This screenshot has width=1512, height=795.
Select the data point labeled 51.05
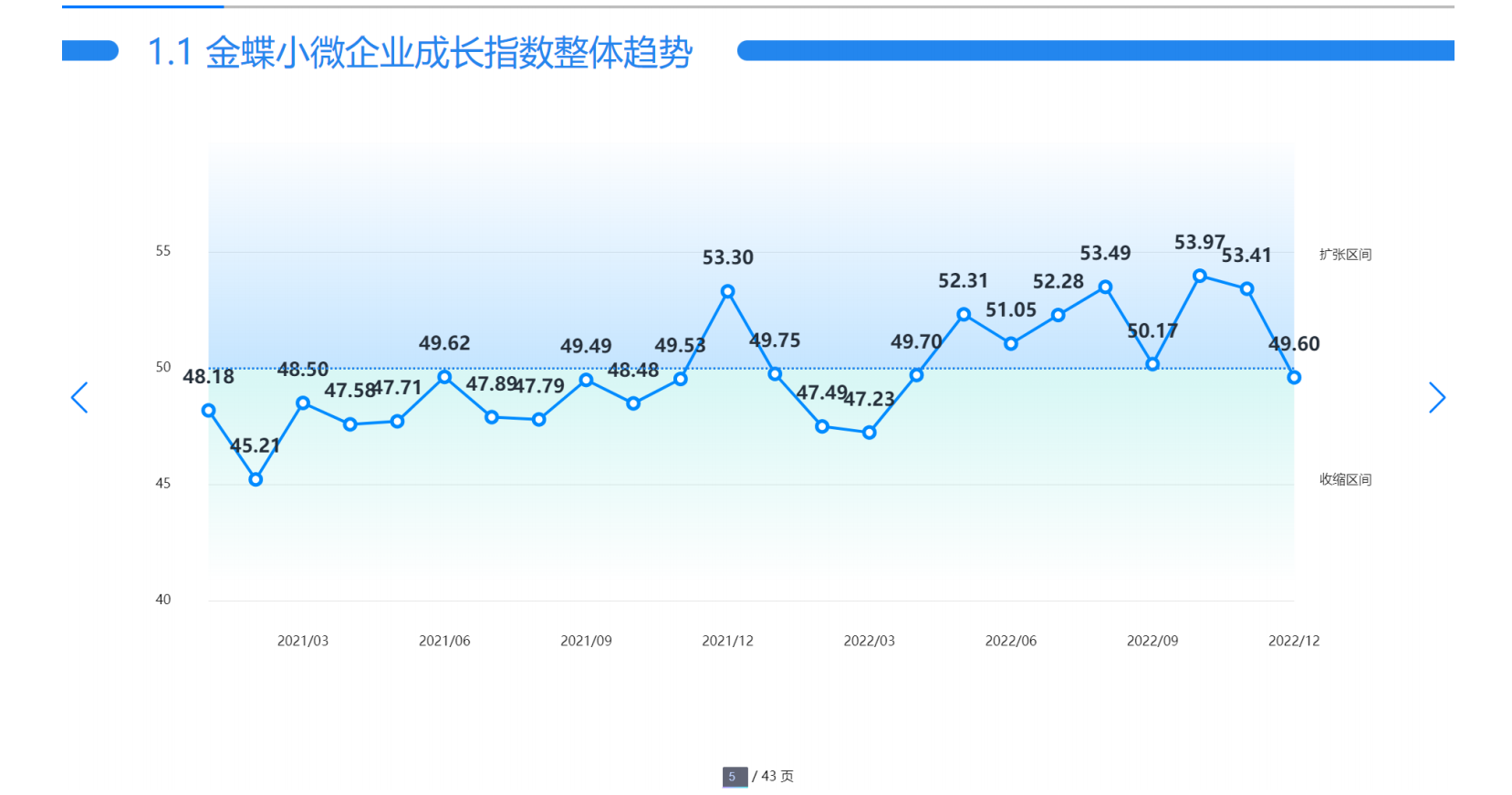tap(1011, 344)
